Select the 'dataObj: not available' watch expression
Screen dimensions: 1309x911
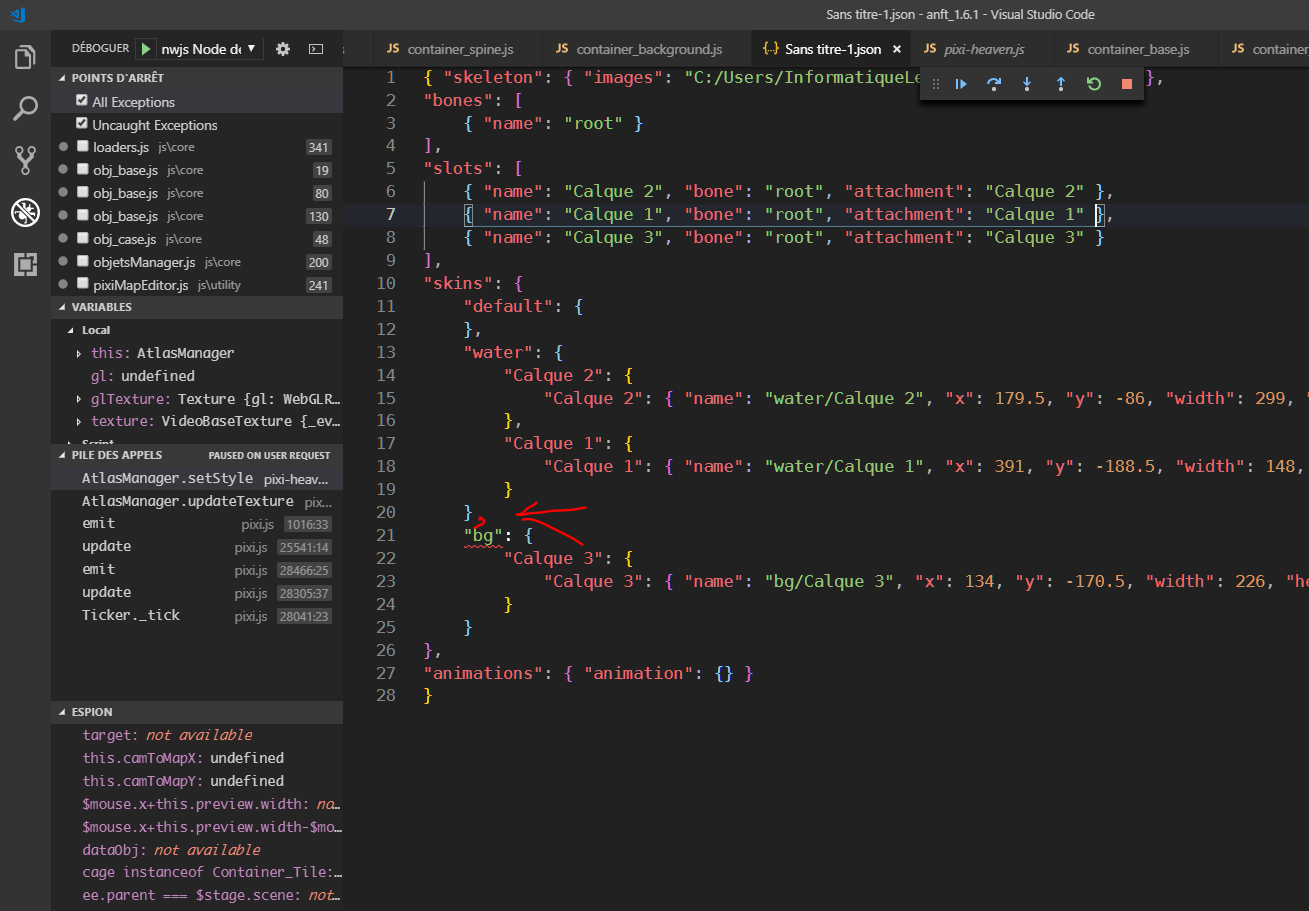(197, 850)
